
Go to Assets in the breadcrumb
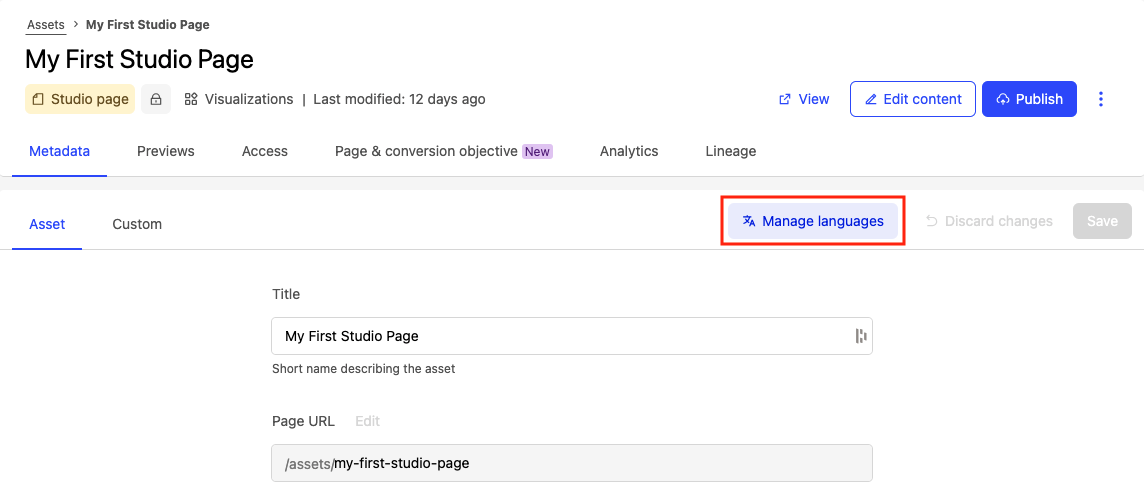pyautogui.click(x=46, y=24)
